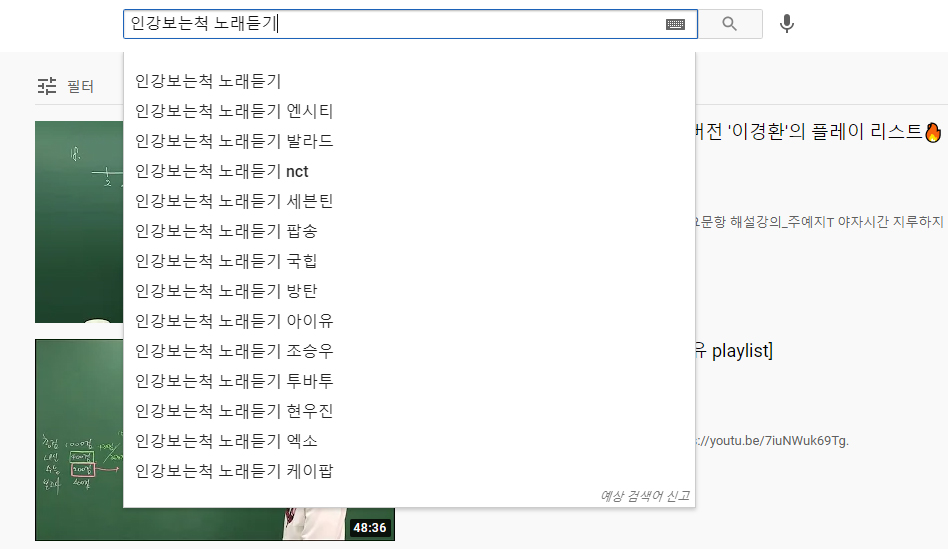Click the 예상 검색어 신고 report link
Image resolution: width=948 pixels, height=549 pixels.
(x=644, y=496)
